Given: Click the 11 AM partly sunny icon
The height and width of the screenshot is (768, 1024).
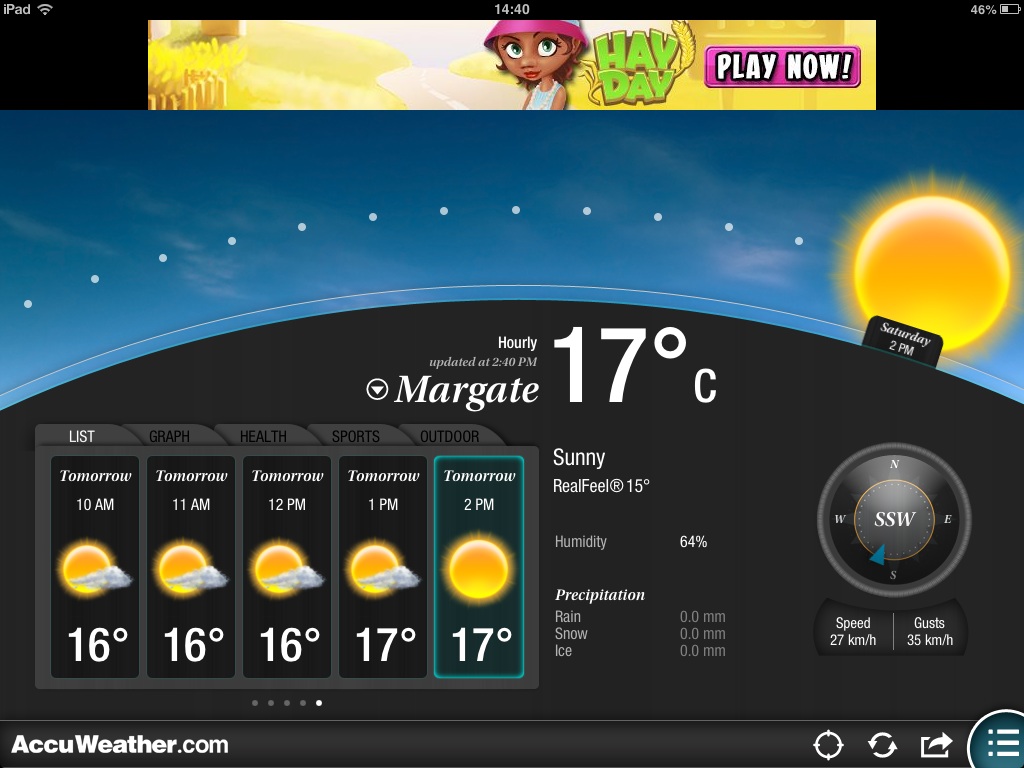Looking at the screenshot, I should 190,569.
